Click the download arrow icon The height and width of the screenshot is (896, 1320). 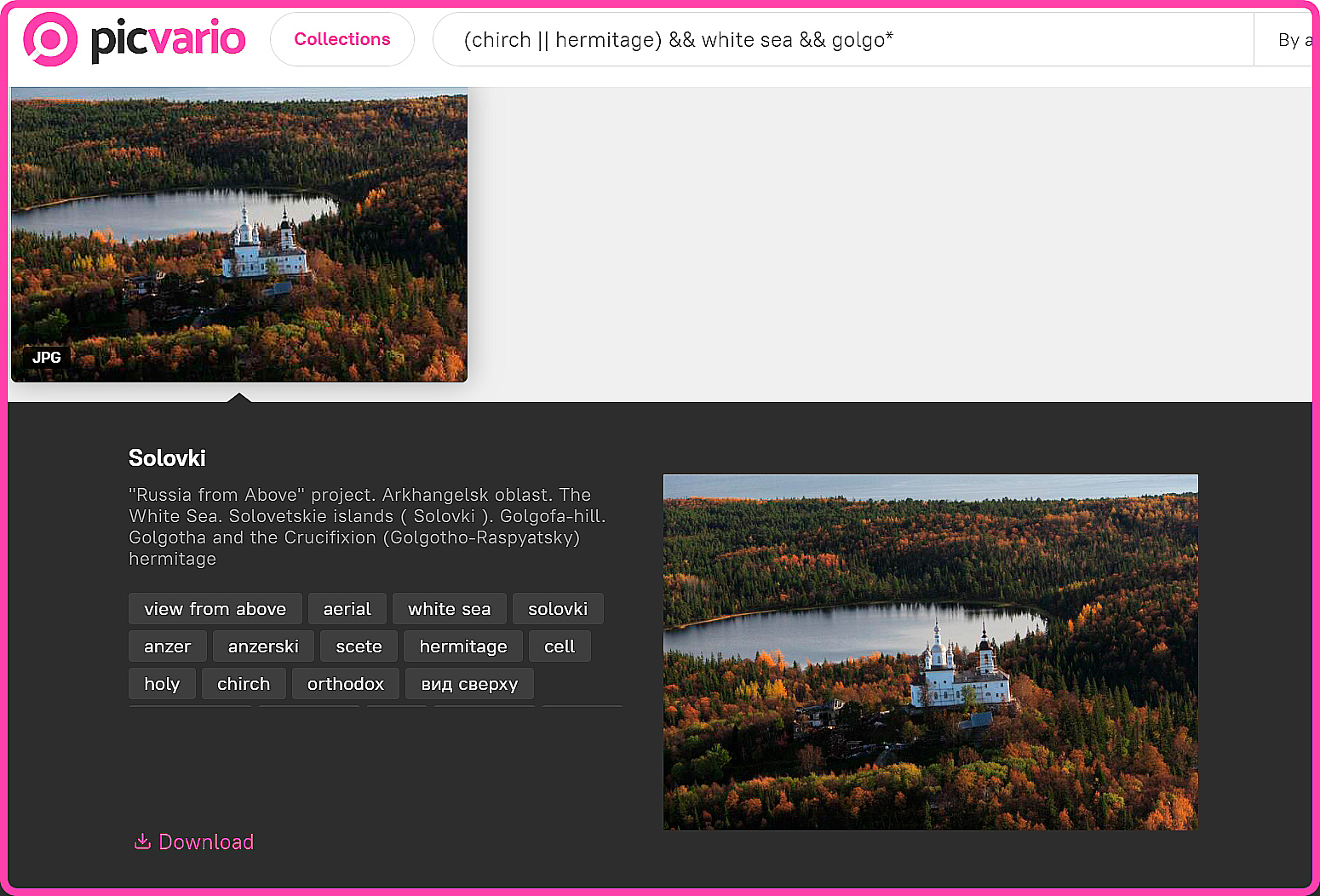point(142,841)
